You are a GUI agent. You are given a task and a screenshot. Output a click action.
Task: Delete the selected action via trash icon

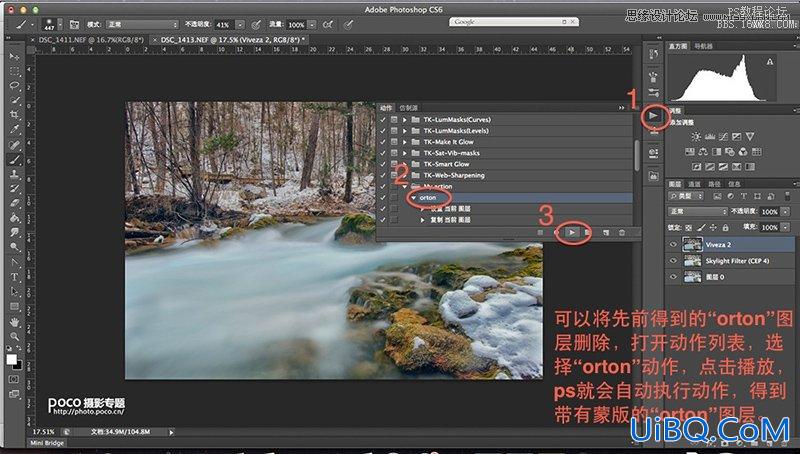[621, 233]
